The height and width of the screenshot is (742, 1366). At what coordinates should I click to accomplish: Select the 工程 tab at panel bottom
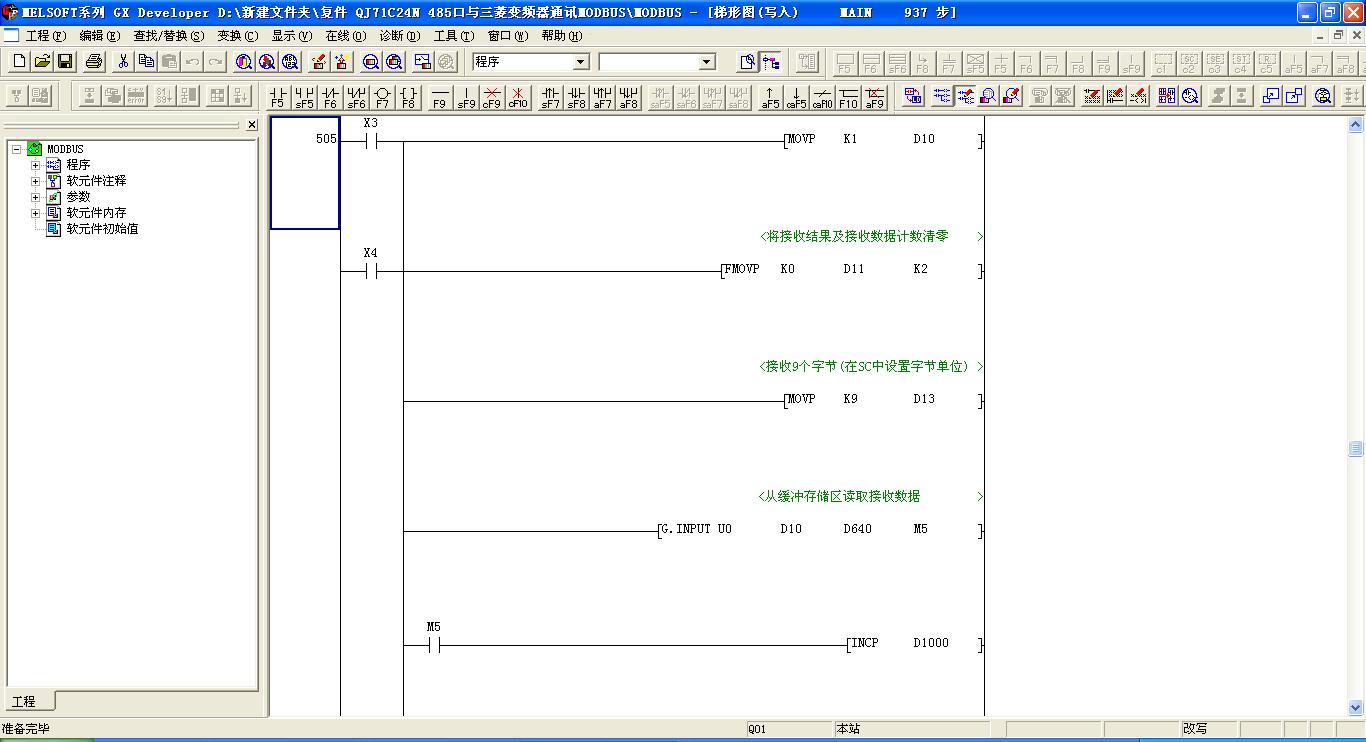pyautogui.click(x=24, y=701)
